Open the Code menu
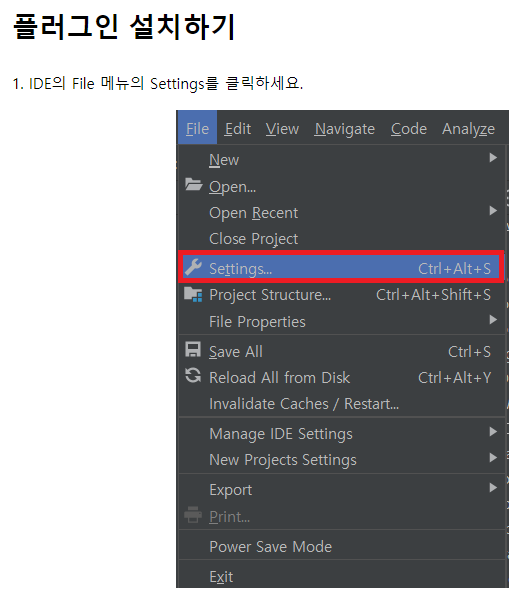The height and width of the screenshot is (601, 527). pos(409,128)
